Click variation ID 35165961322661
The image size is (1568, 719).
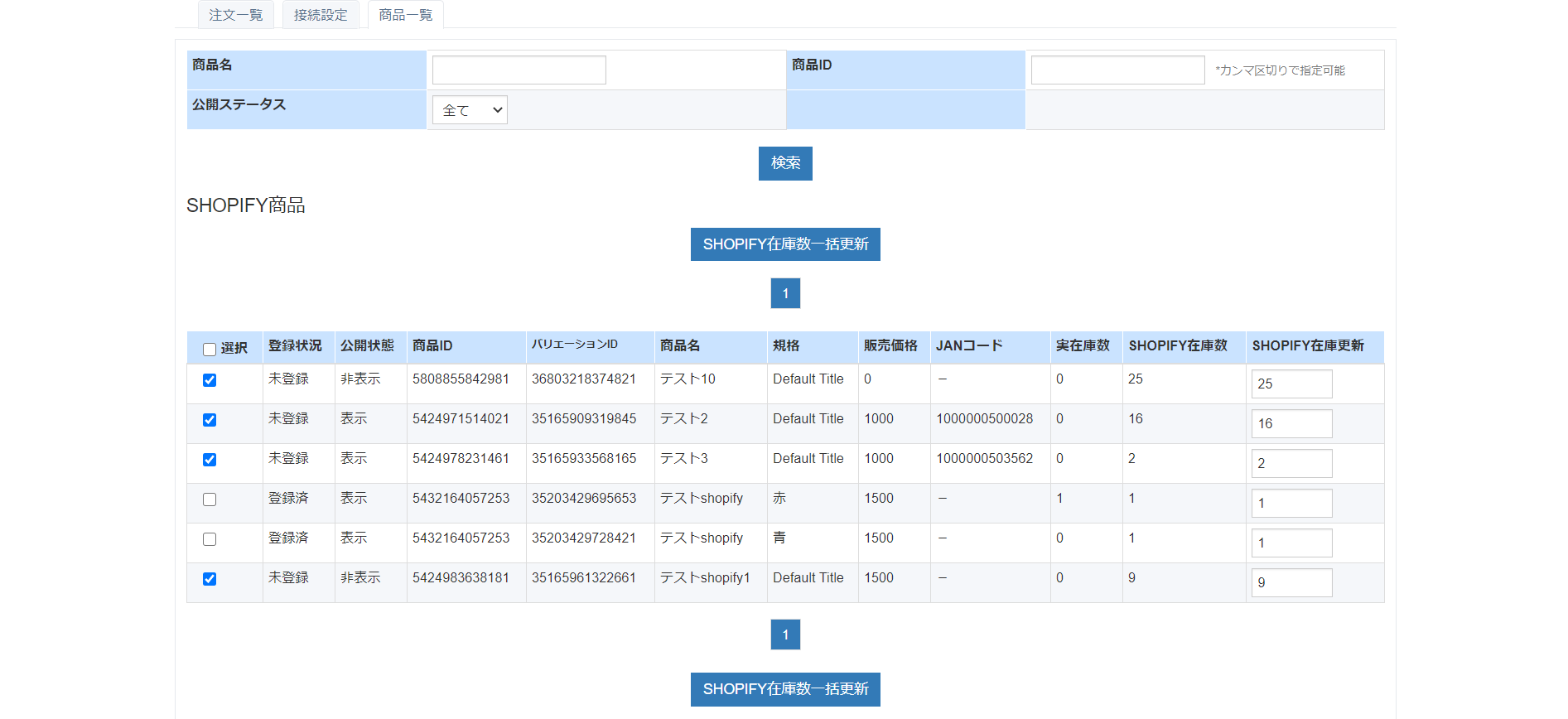coord(584,577)
